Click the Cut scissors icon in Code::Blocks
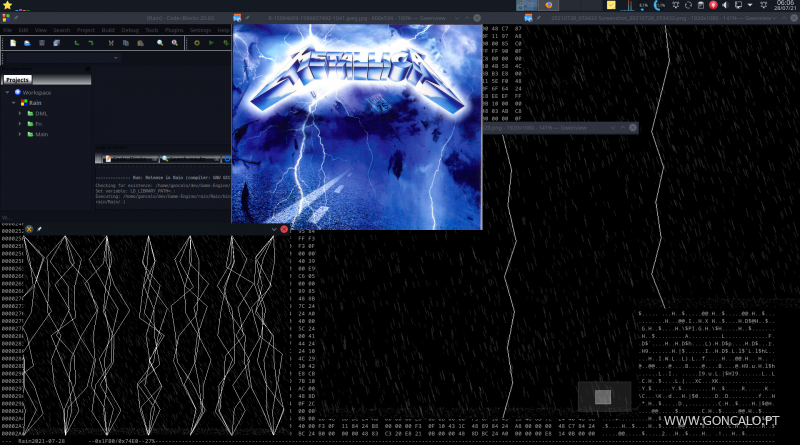The image size is (800, 445). [111, 43]
